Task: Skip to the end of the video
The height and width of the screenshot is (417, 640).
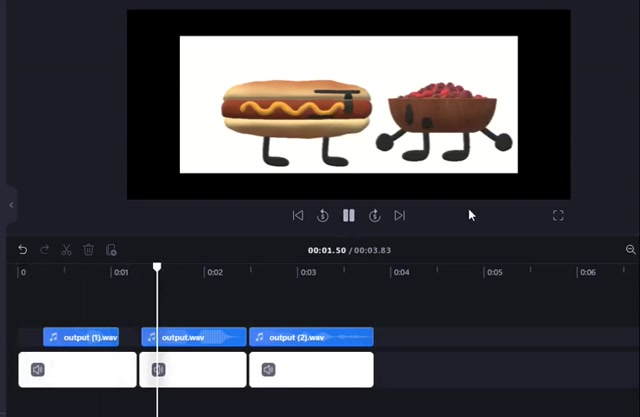Action: coord(400,215)
